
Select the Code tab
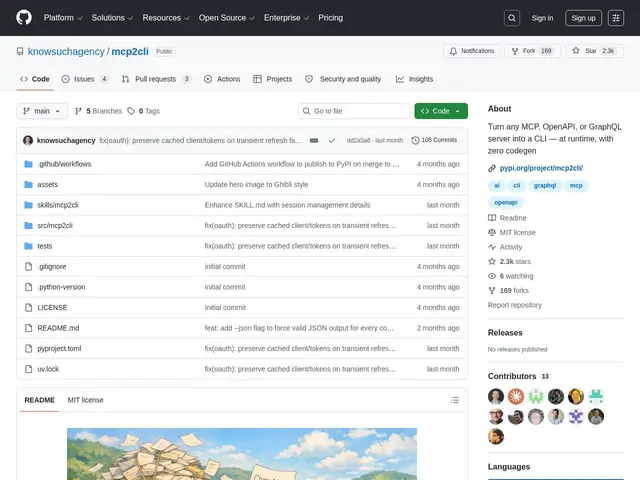pos(35,79)
